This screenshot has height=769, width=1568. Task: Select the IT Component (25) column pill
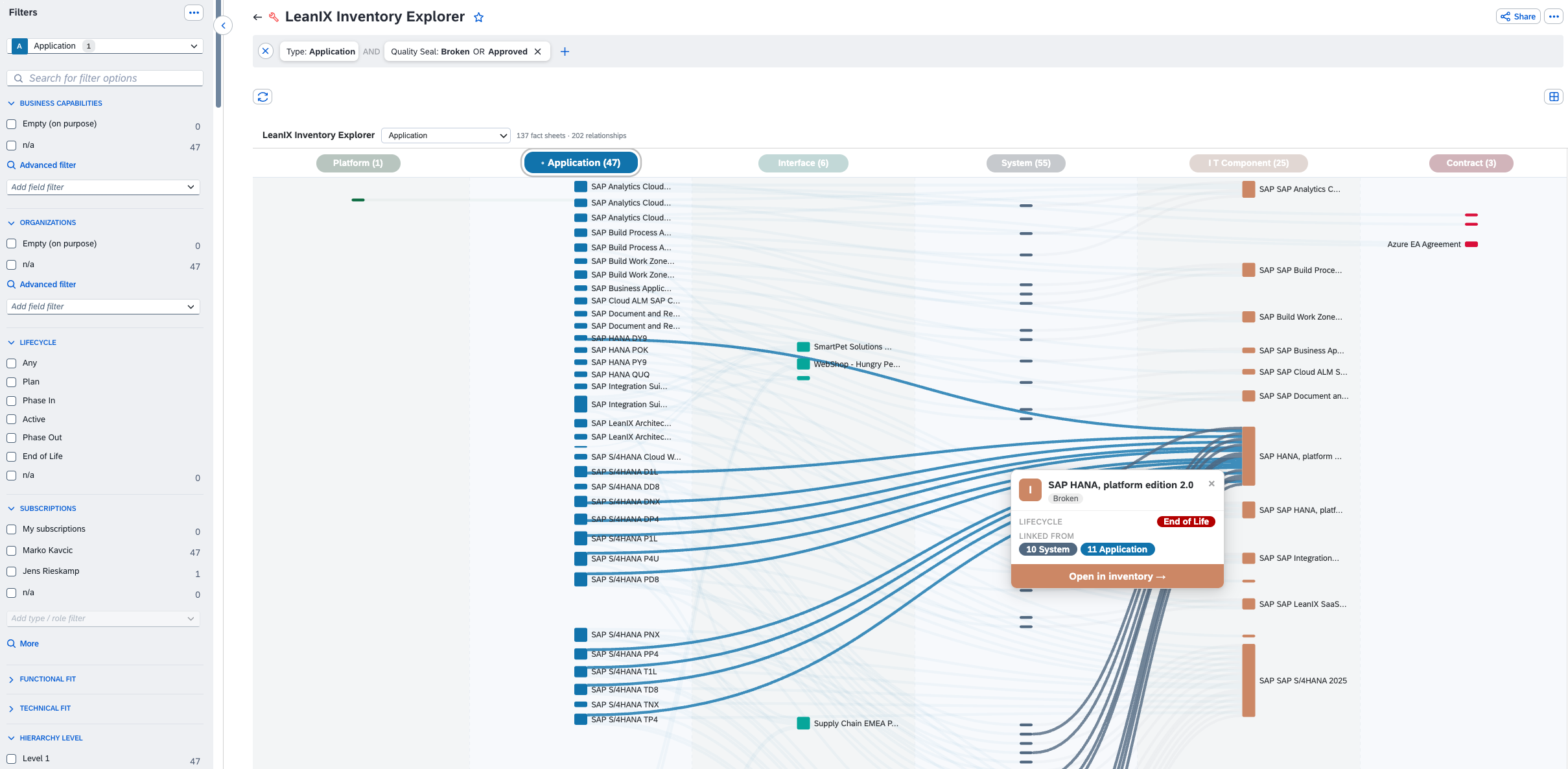[1248, 163]
